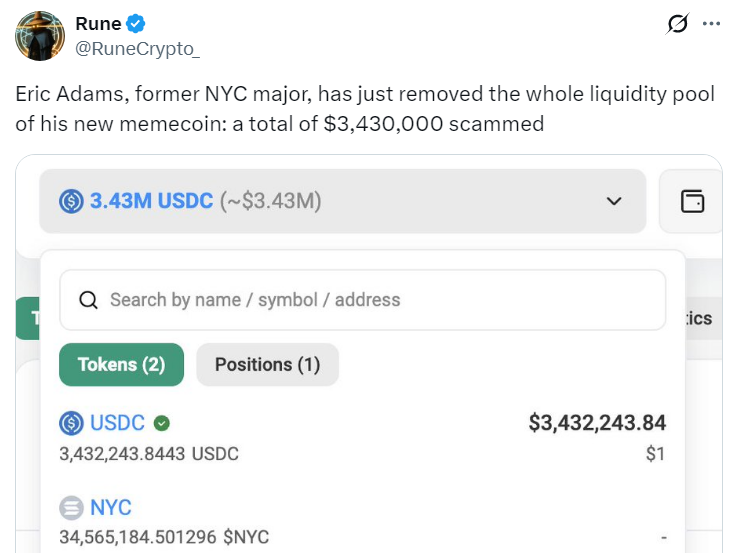
Task: Click the wallet icon button
Action: point(692,201)
